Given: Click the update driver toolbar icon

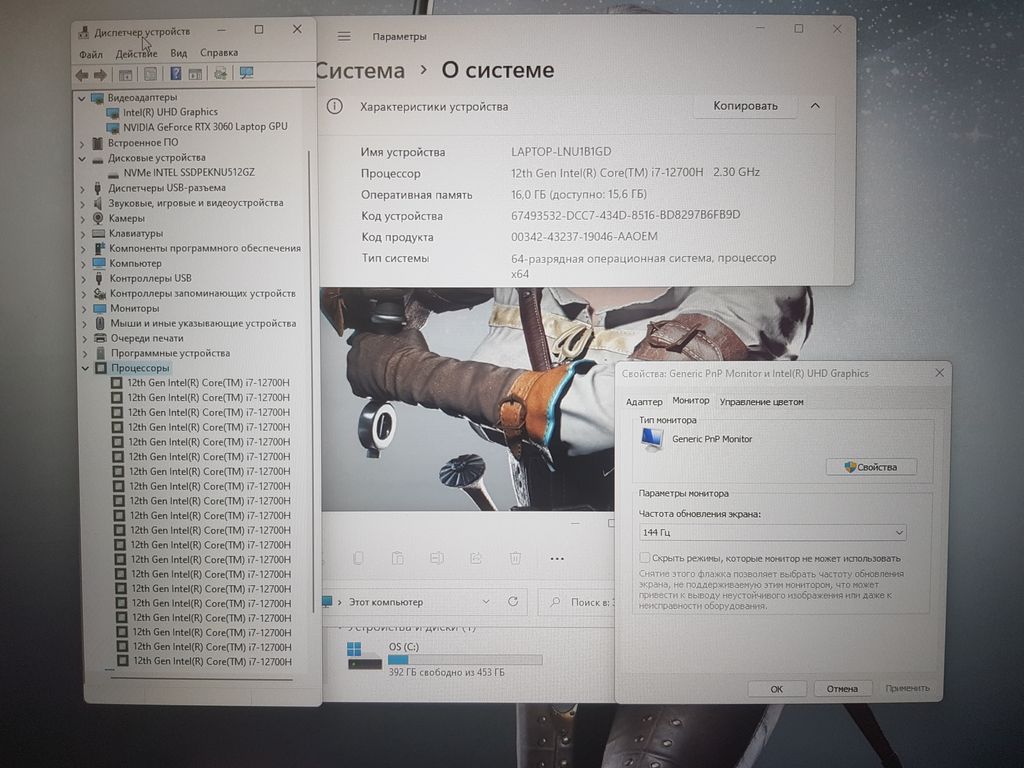Looking at the screenshot, I should tap(220, 74).
